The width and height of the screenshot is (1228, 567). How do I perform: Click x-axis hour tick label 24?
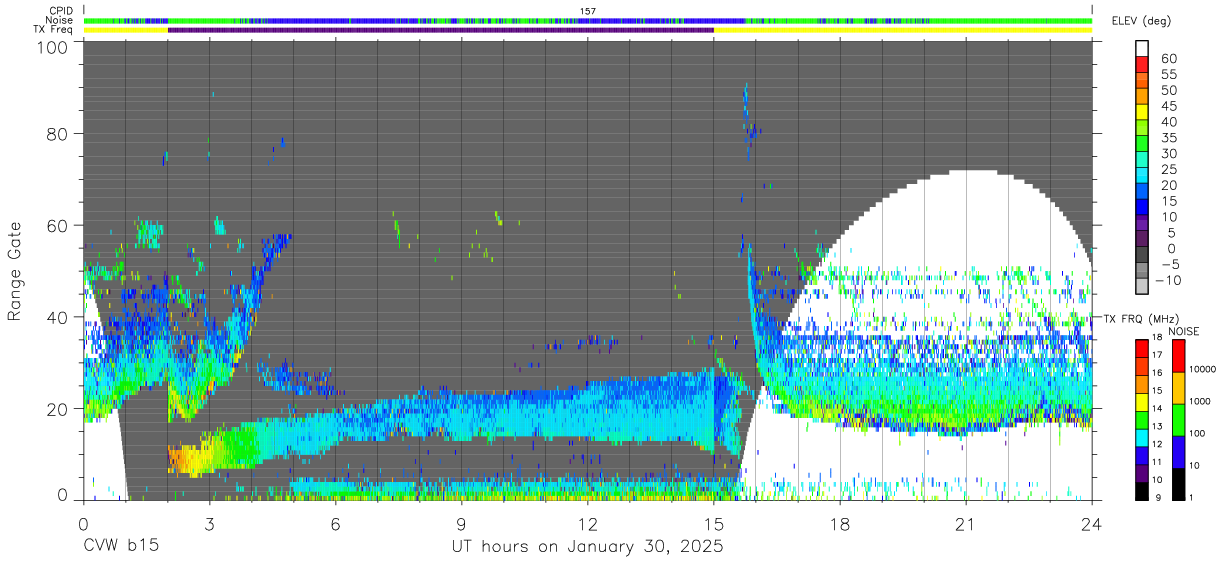pyautogui.click(x=1091, y=523)
